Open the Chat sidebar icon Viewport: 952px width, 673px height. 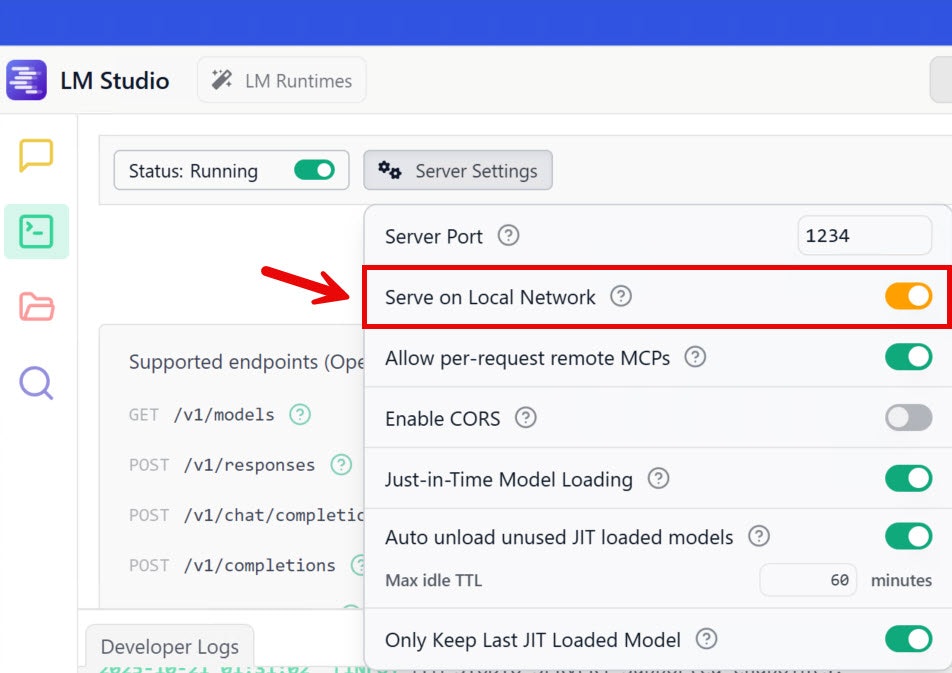click(36, 155)
